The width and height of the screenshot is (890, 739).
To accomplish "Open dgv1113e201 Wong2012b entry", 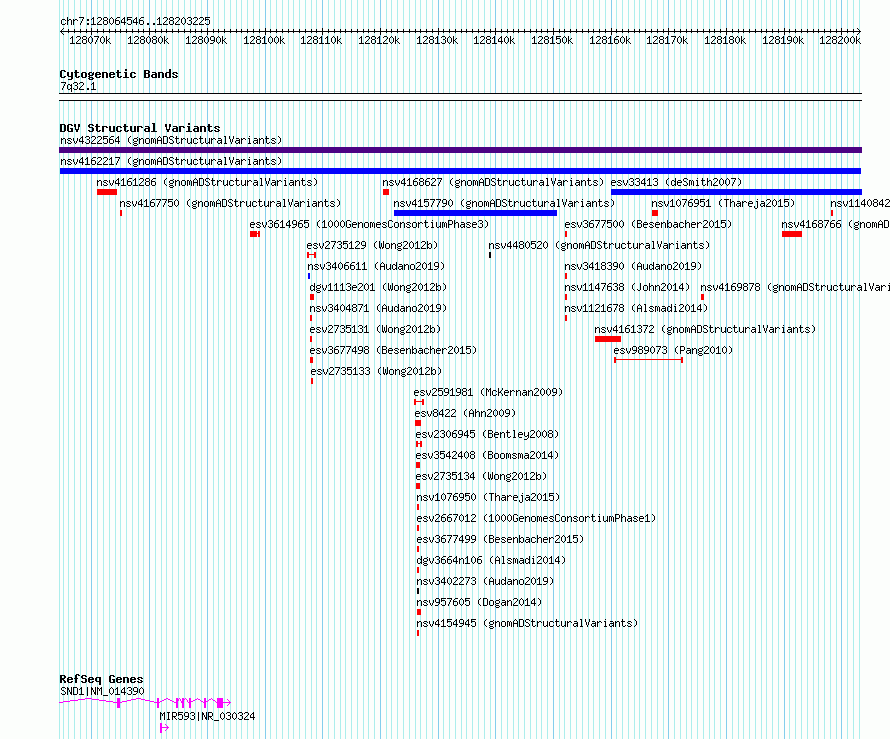I will (378, 287).
